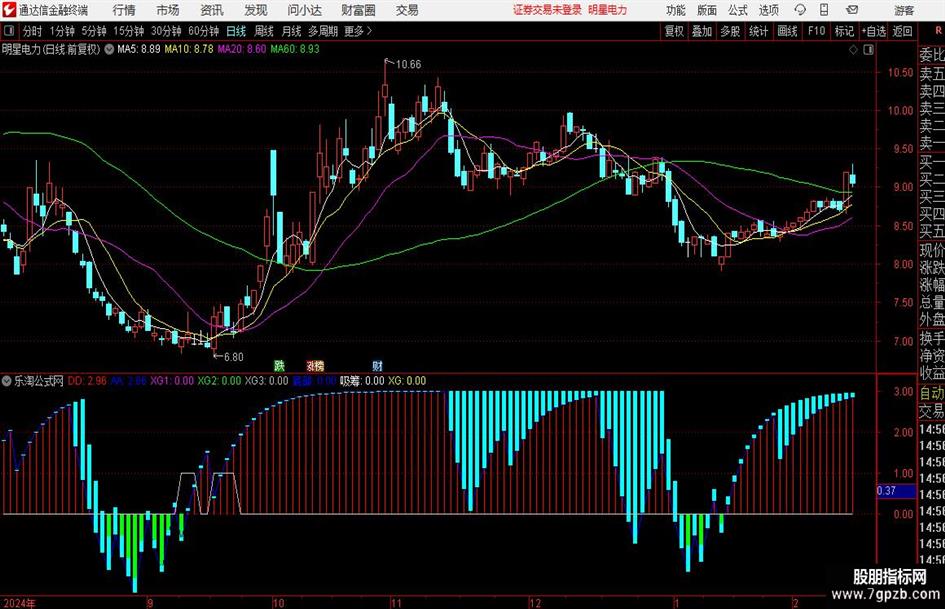Click the diamond icon above the chart
The image size is (945, 609).
pos(853,50)
